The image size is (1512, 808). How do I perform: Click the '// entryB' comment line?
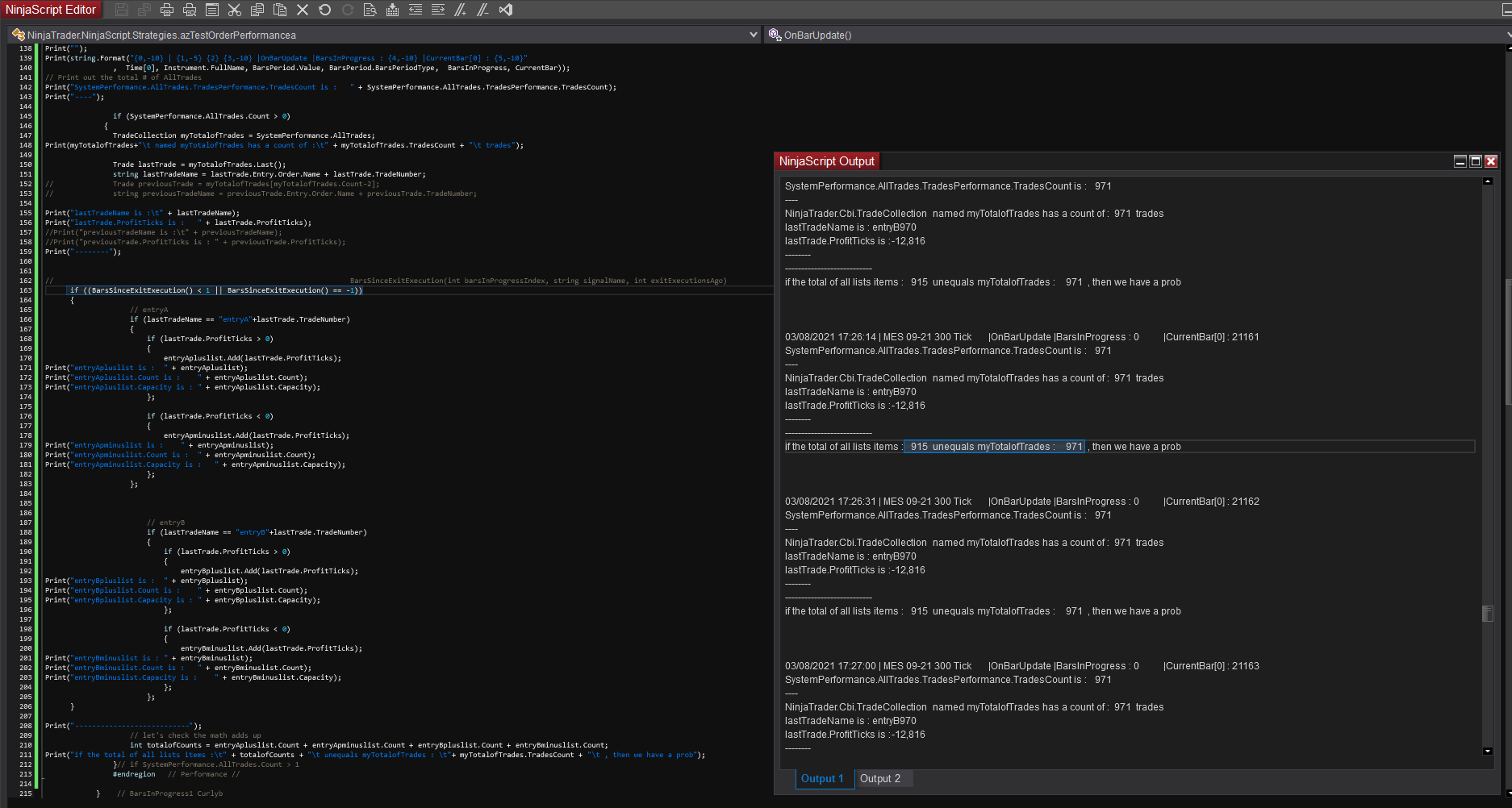click(x=165, y=523)
